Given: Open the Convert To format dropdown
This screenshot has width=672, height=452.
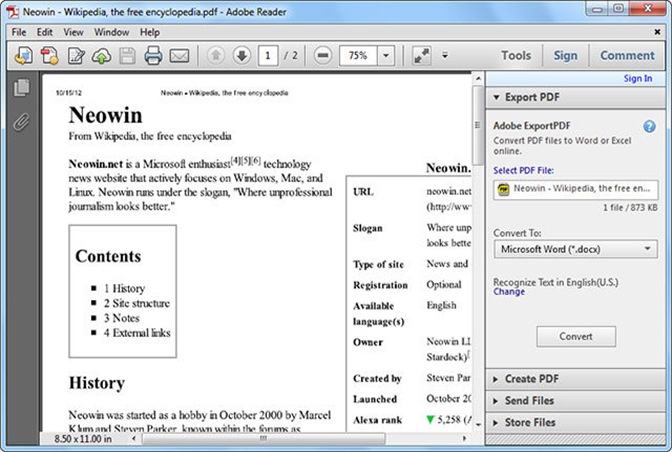Looking at the screenshot, I should pos(575,249).
